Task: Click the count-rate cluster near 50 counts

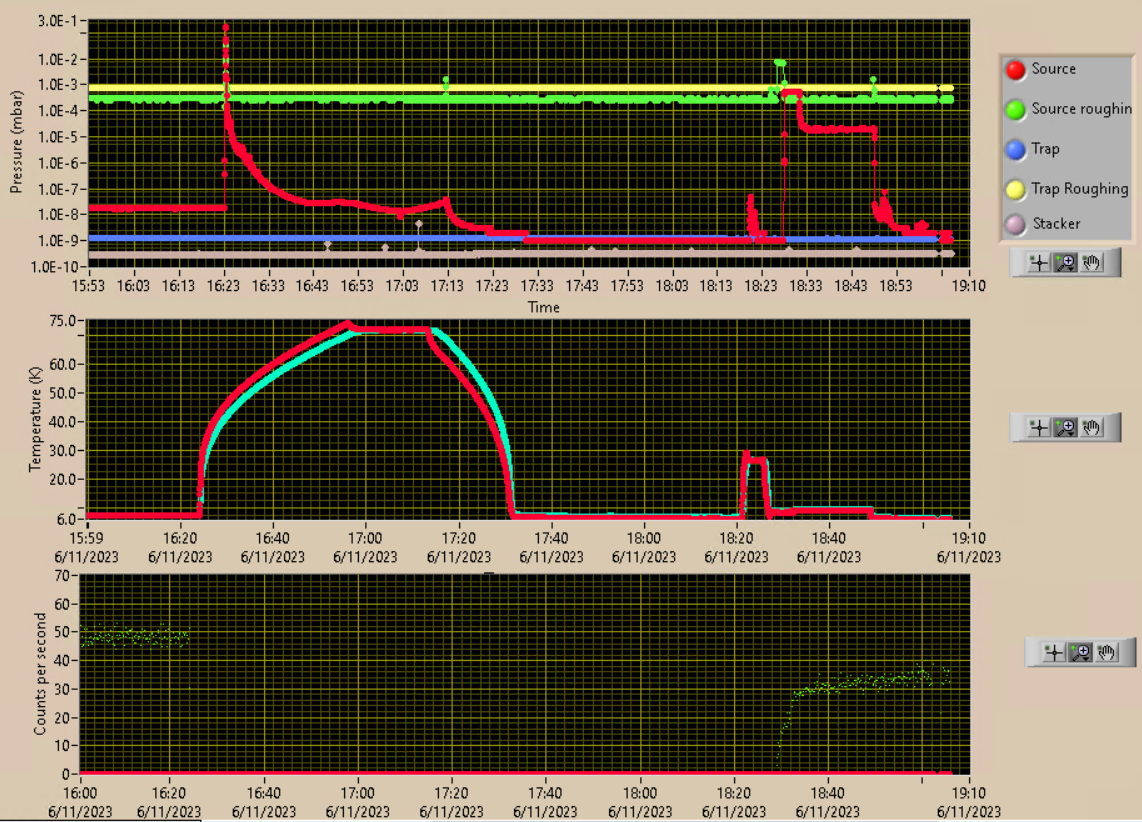Action: click(135, 637)
